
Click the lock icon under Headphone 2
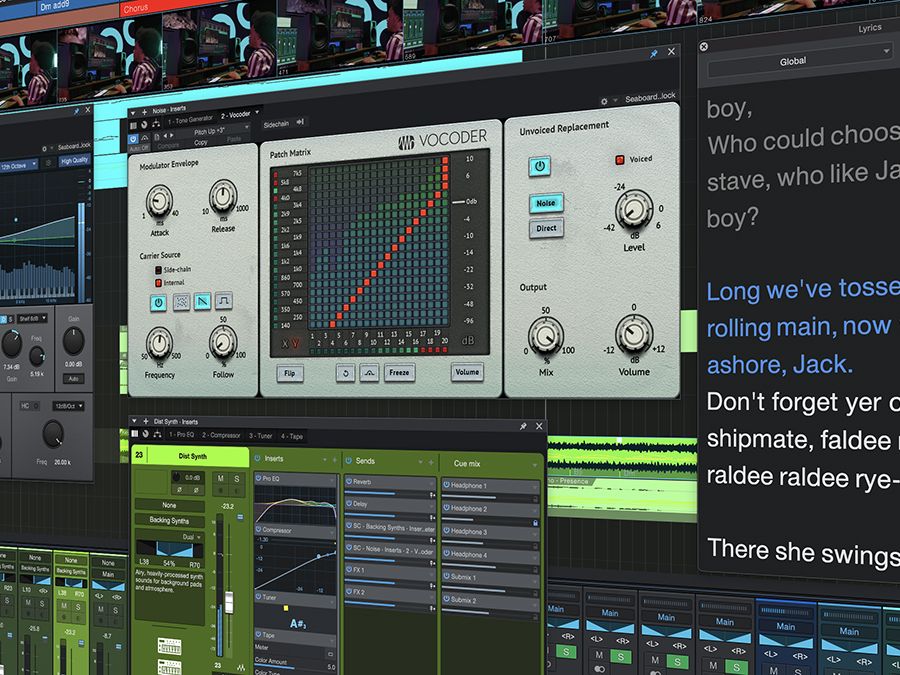tap(535, 523)
